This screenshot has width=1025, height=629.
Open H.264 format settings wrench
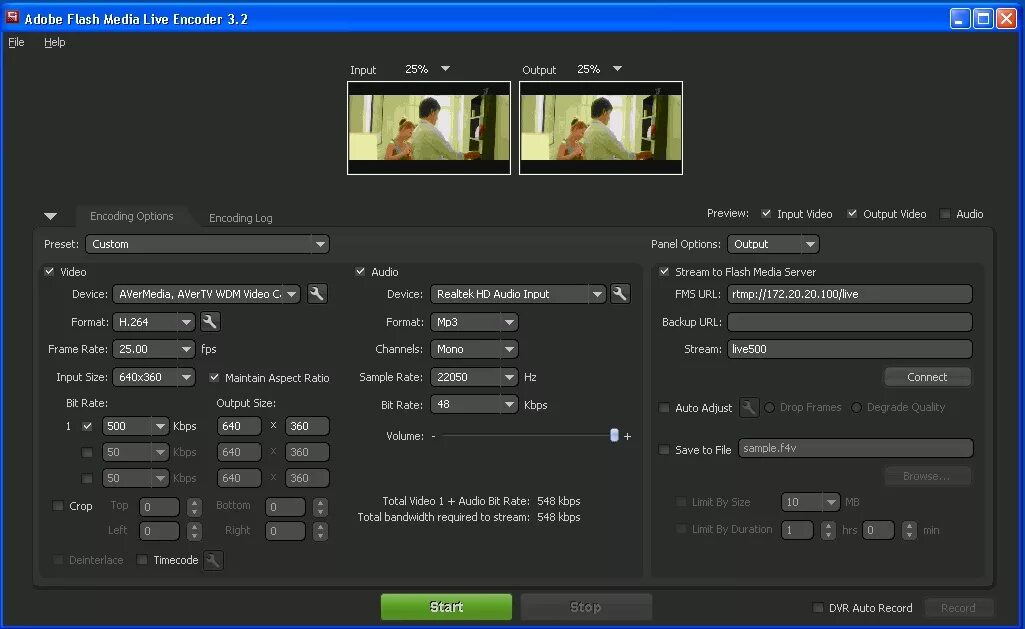pyautogui.click(x=210, y=322)
